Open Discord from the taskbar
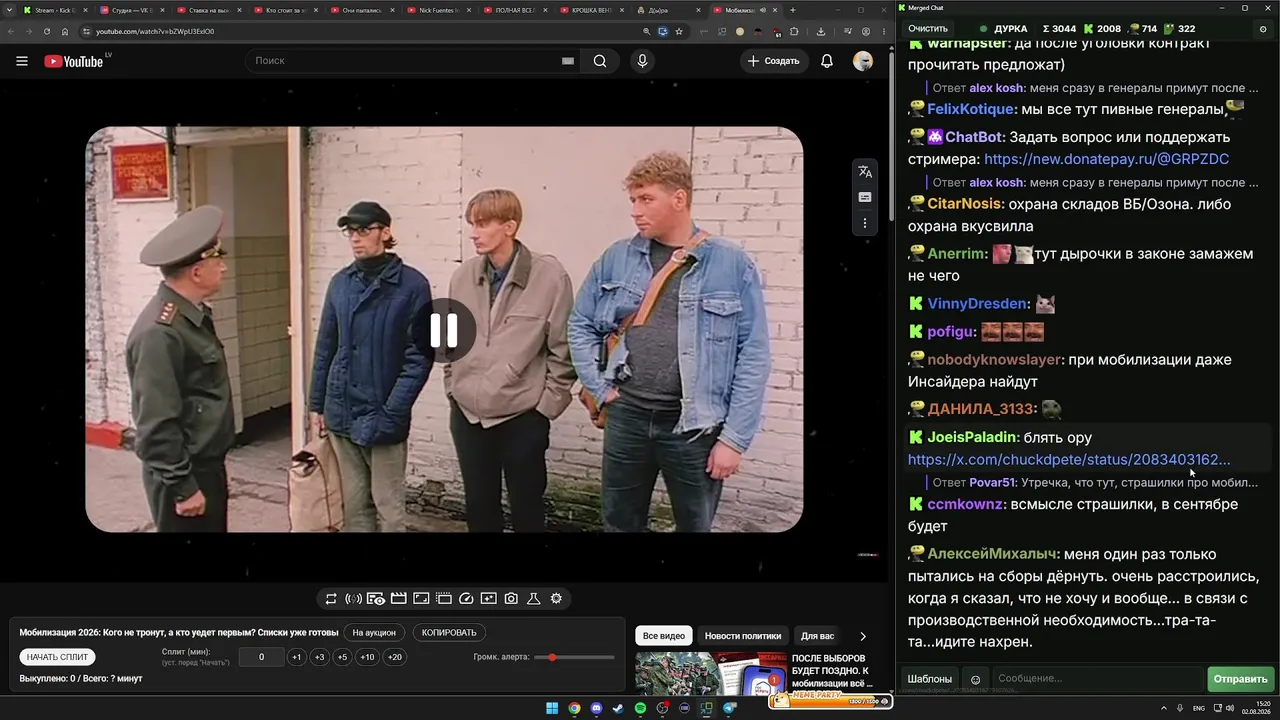 (x=597, y=709)
